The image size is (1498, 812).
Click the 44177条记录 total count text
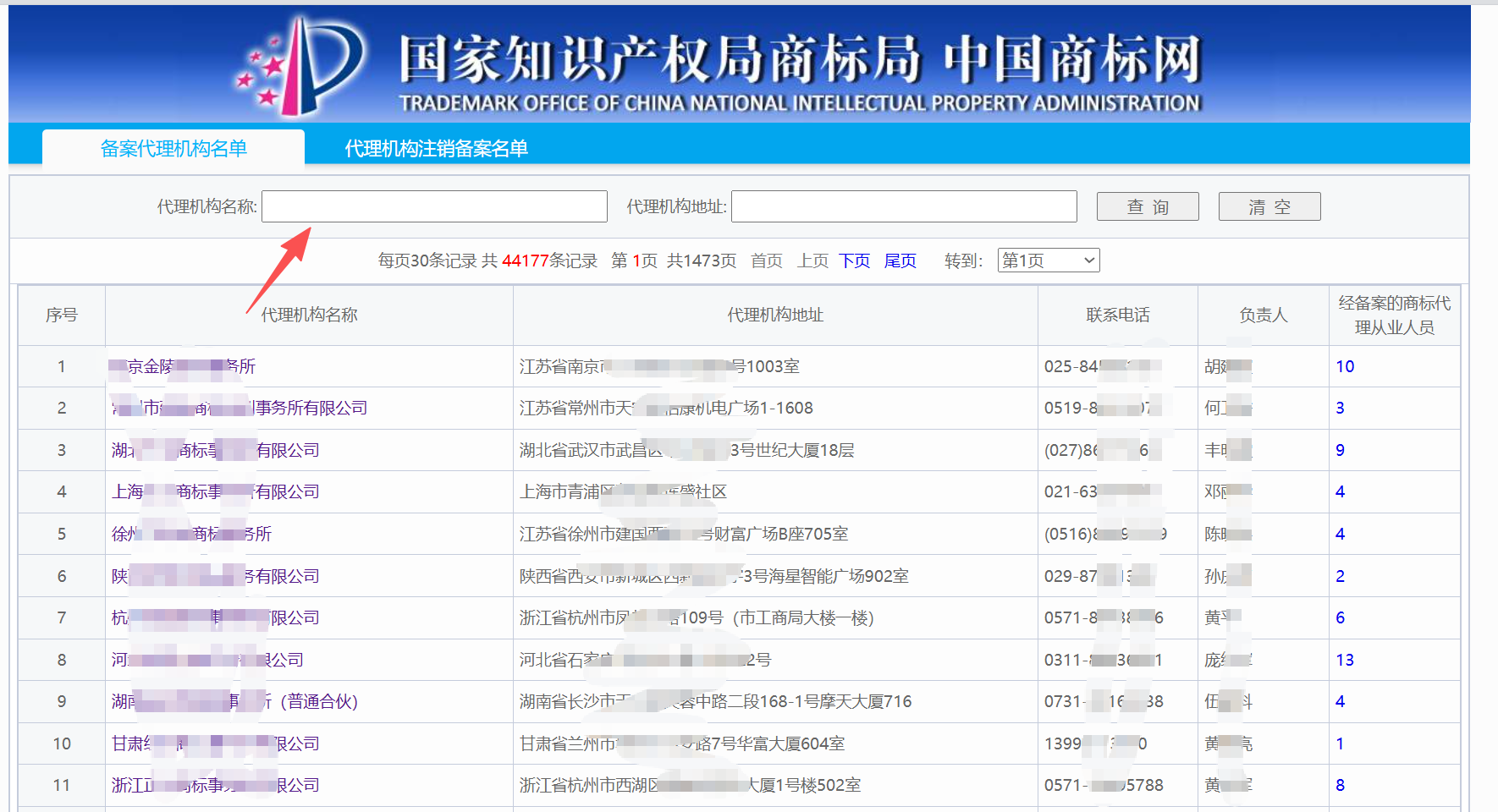[x=549, y=261]
